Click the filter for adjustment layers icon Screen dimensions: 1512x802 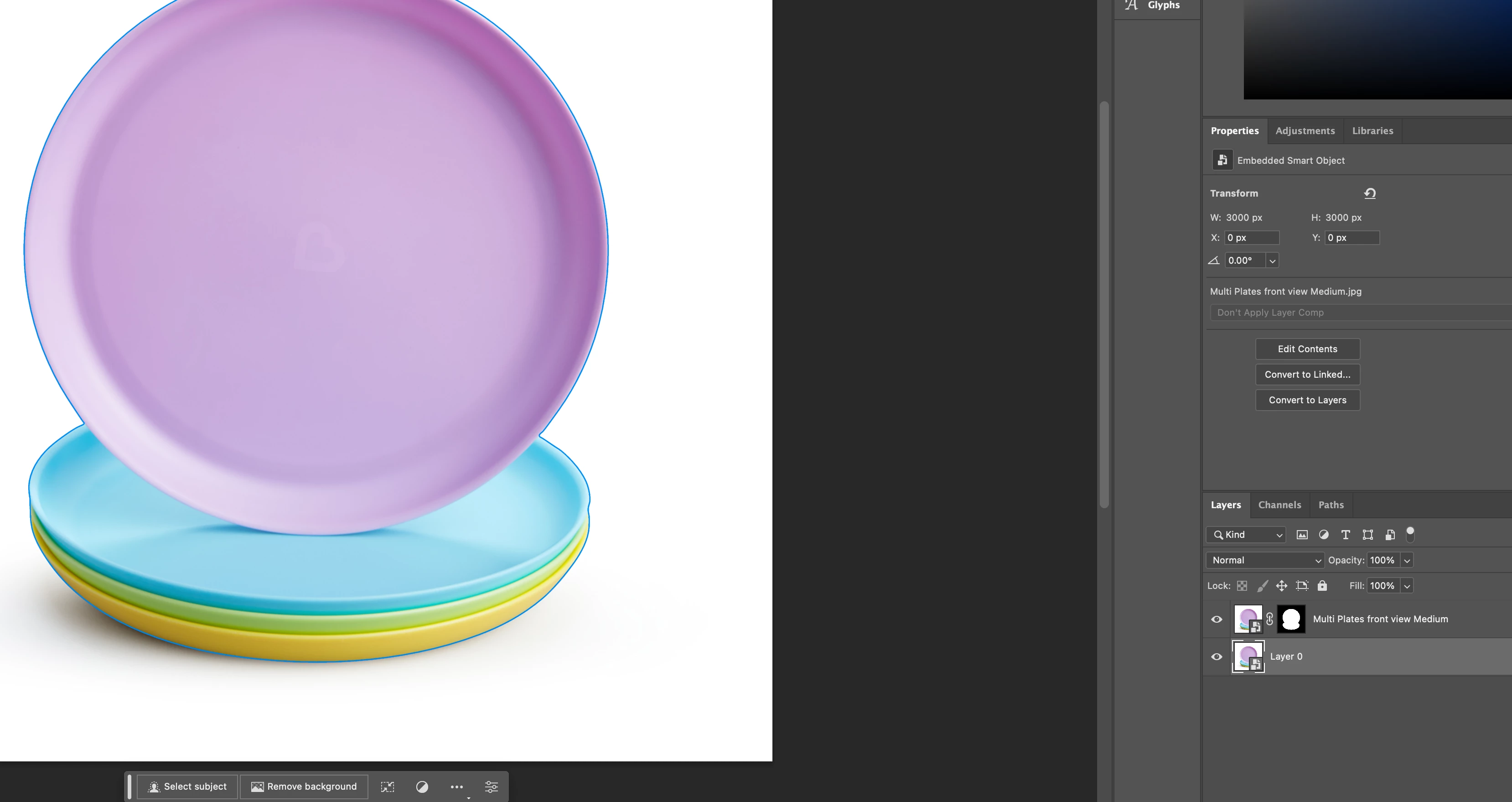(1324, 534)
